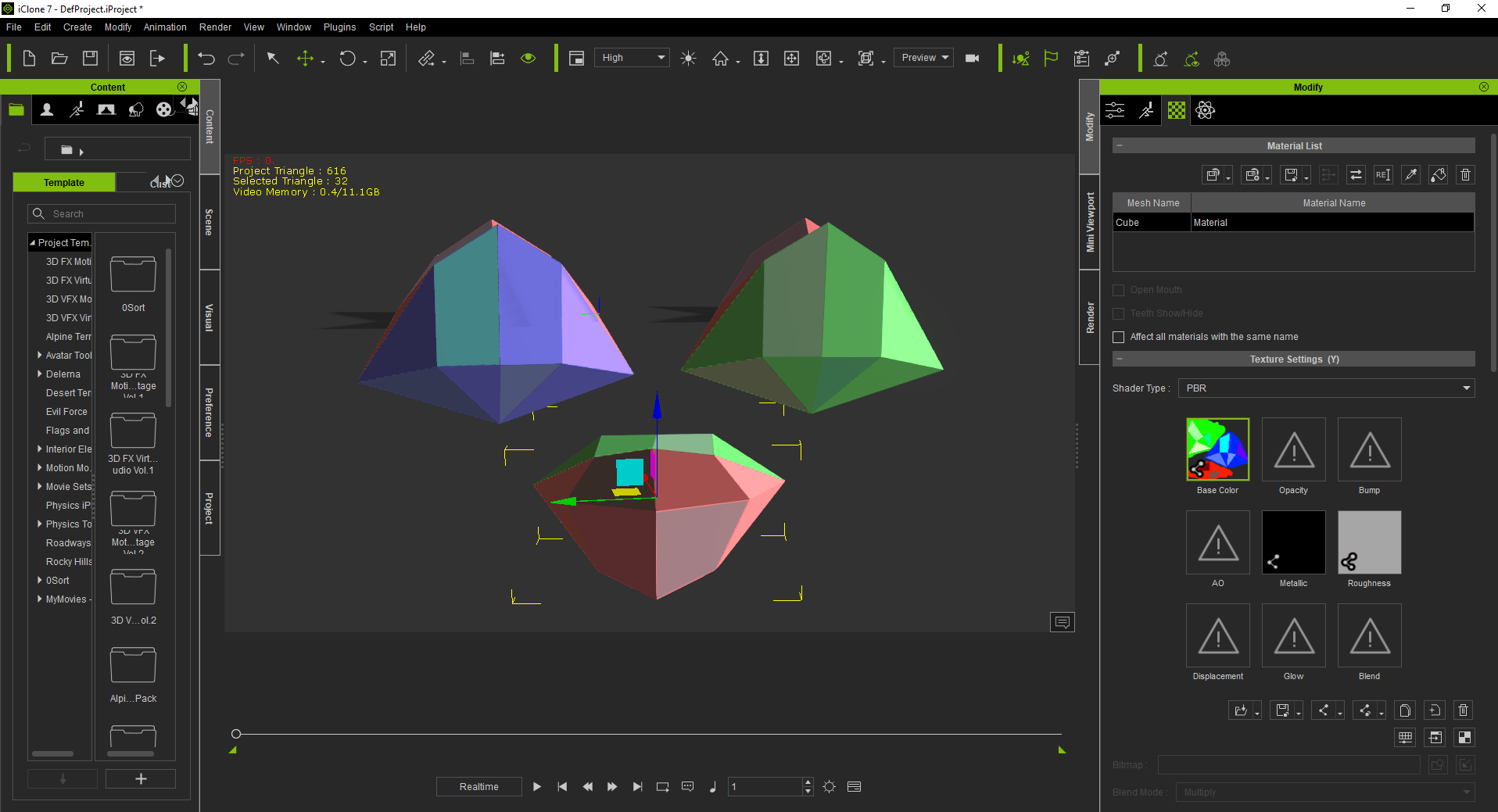The width and height of the screenshot is (1498, 812).
Task: Open the Actor category in Content
Action: (x=47, y=109)
